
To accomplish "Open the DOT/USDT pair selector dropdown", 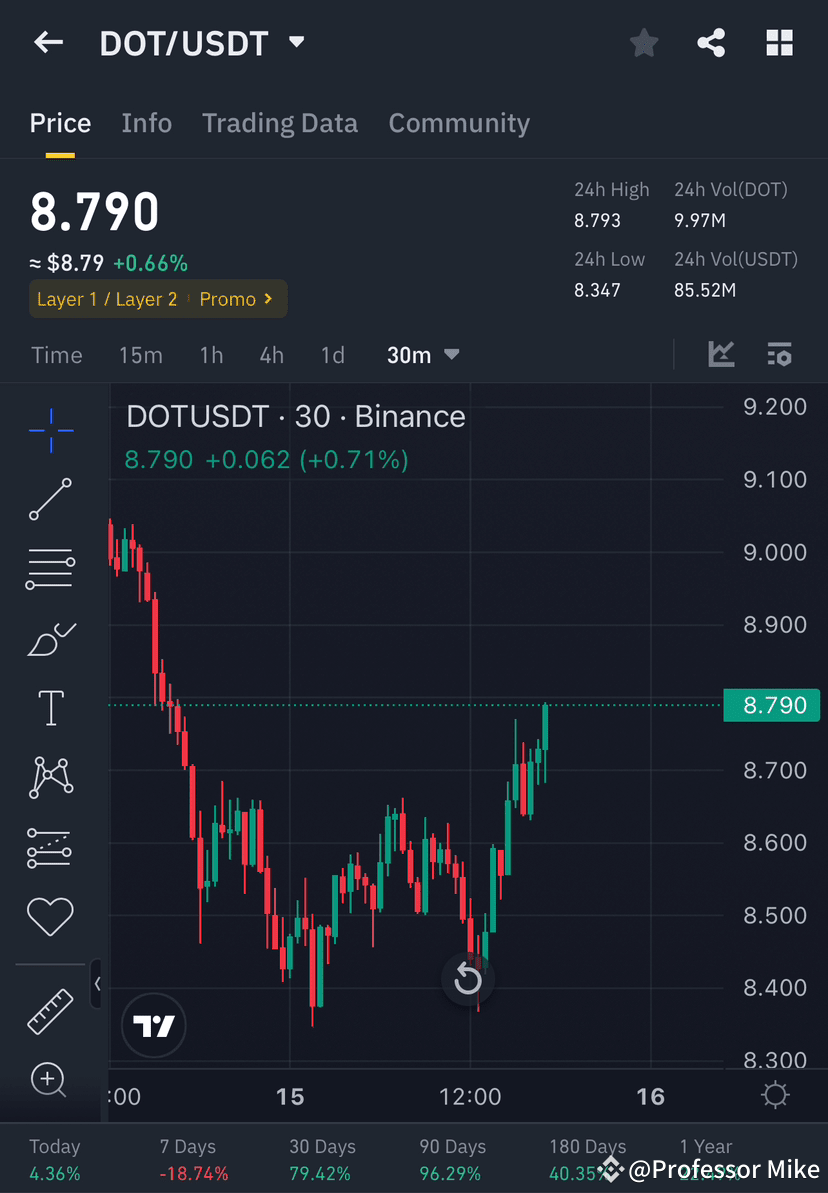I will pyautogui.click(x=296, y=42).
